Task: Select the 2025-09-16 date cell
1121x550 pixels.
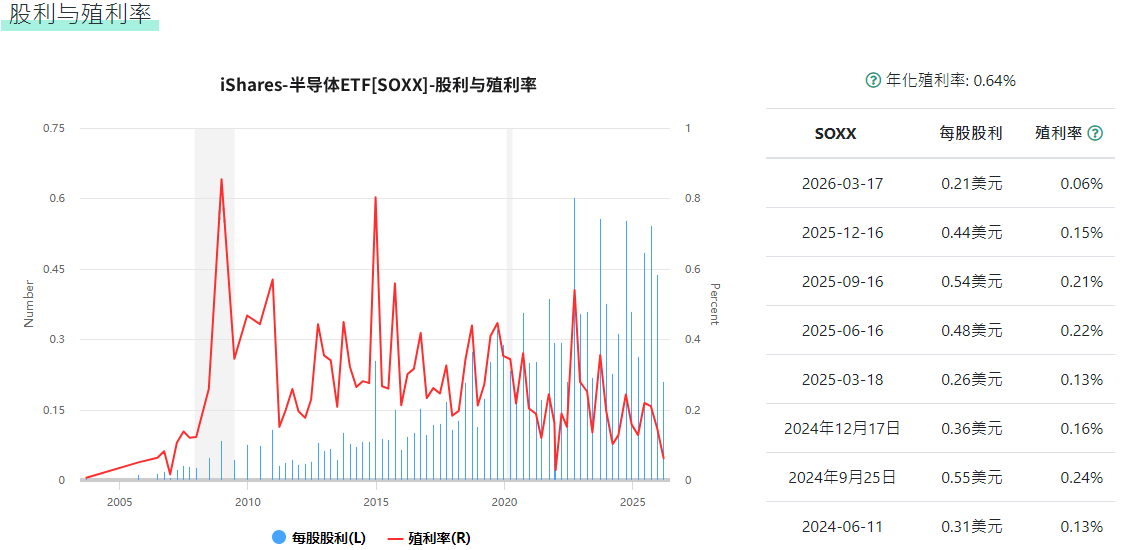Action: pos(842,282)
